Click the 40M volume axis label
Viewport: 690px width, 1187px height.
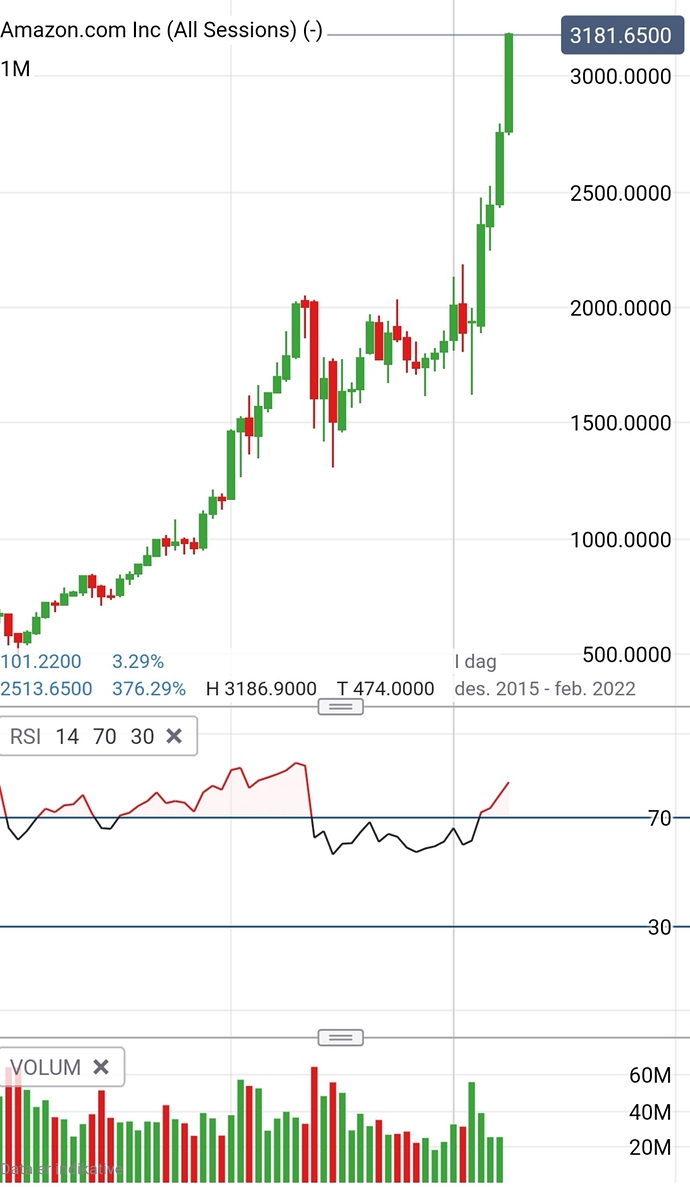coord(650,1112)
